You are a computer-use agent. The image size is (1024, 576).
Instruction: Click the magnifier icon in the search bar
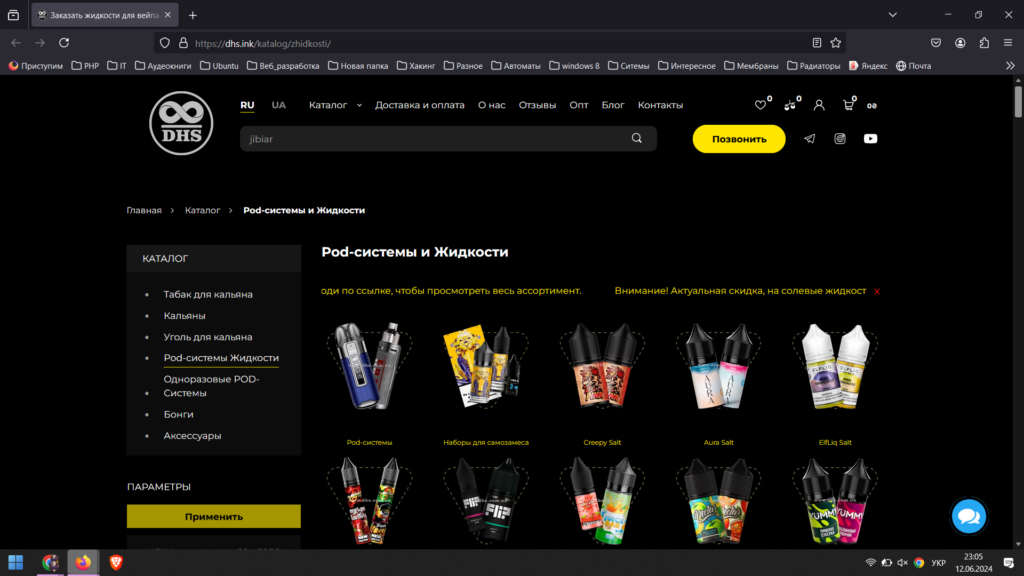[637, 138]
